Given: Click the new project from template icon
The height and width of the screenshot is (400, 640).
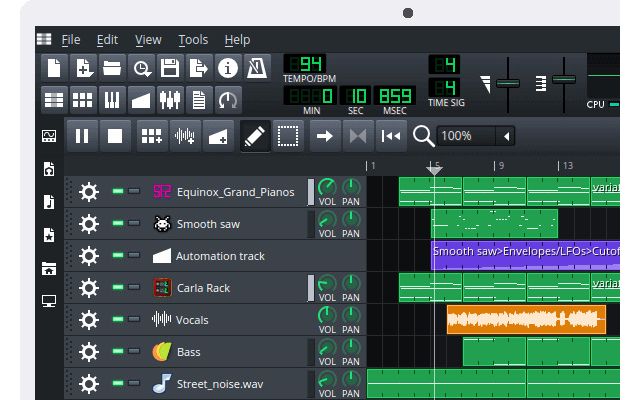Looking at the screenshot, I should tap(83, 68).
